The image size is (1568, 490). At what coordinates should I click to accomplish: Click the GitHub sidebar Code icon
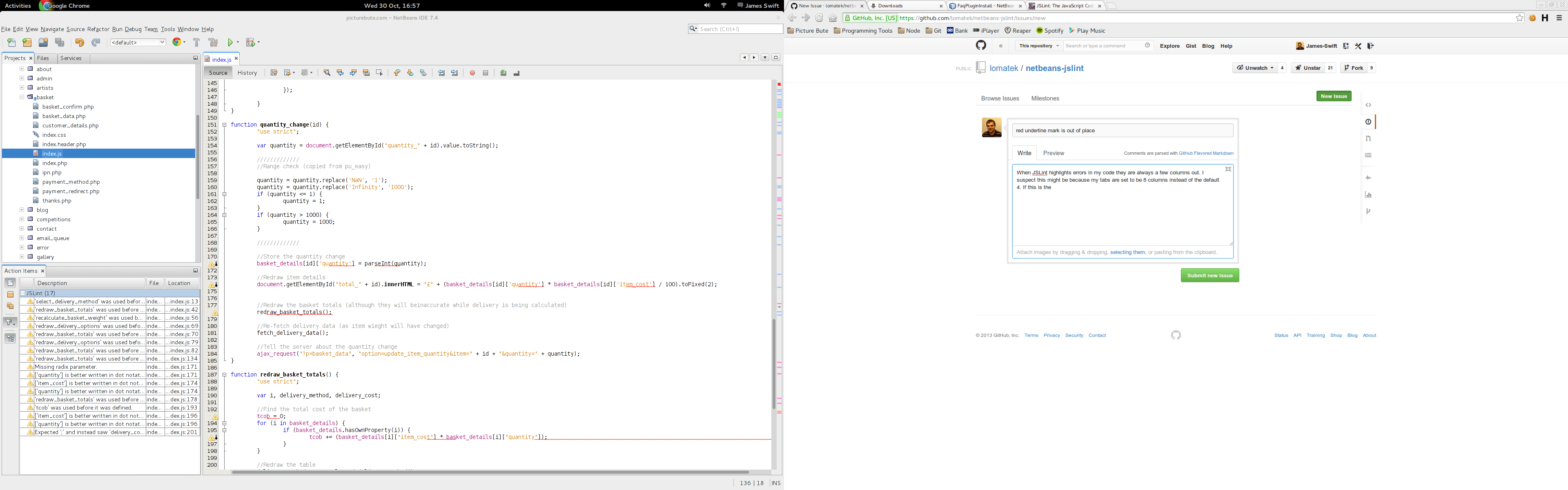point(1368,105)
